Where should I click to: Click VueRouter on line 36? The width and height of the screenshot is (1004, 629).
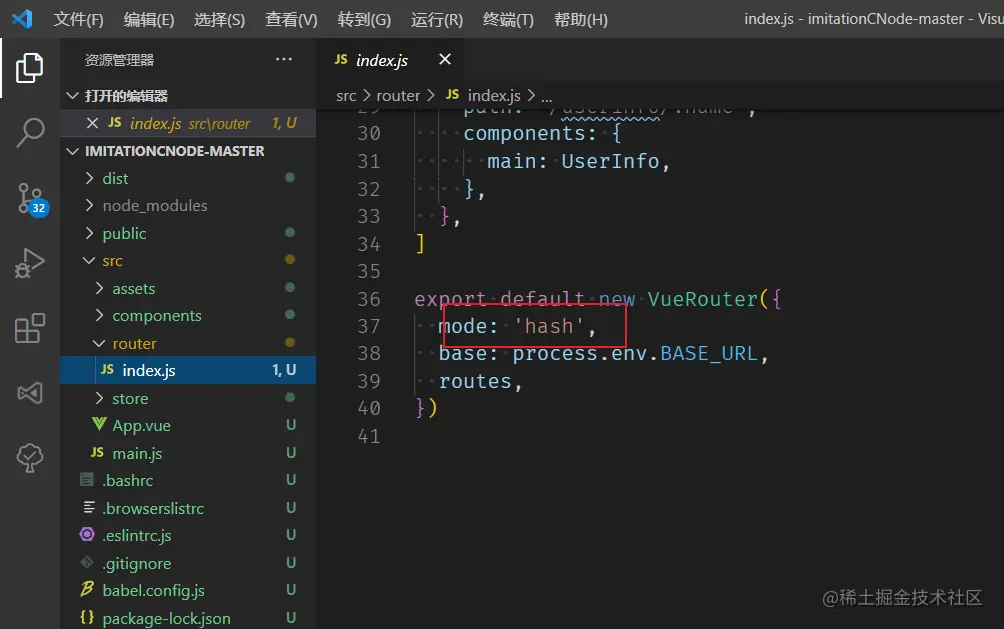coord(702,299)
